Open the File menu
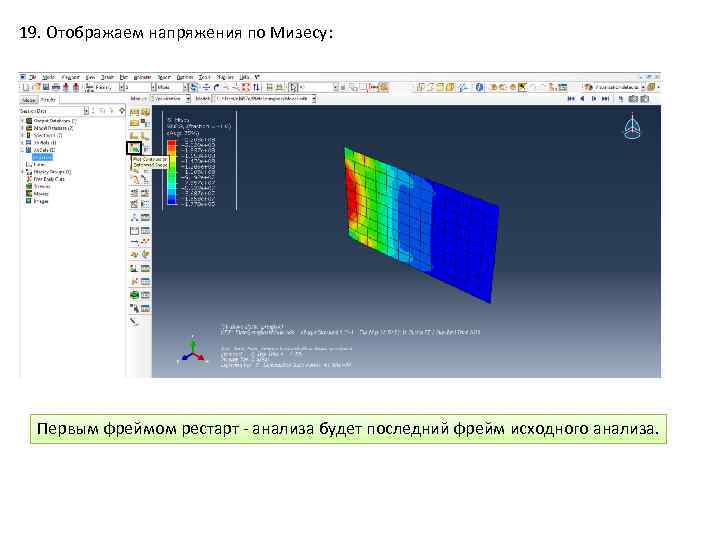Image resolution: width=720 pixels, height=540 pixels. click(x=33, y=77)
